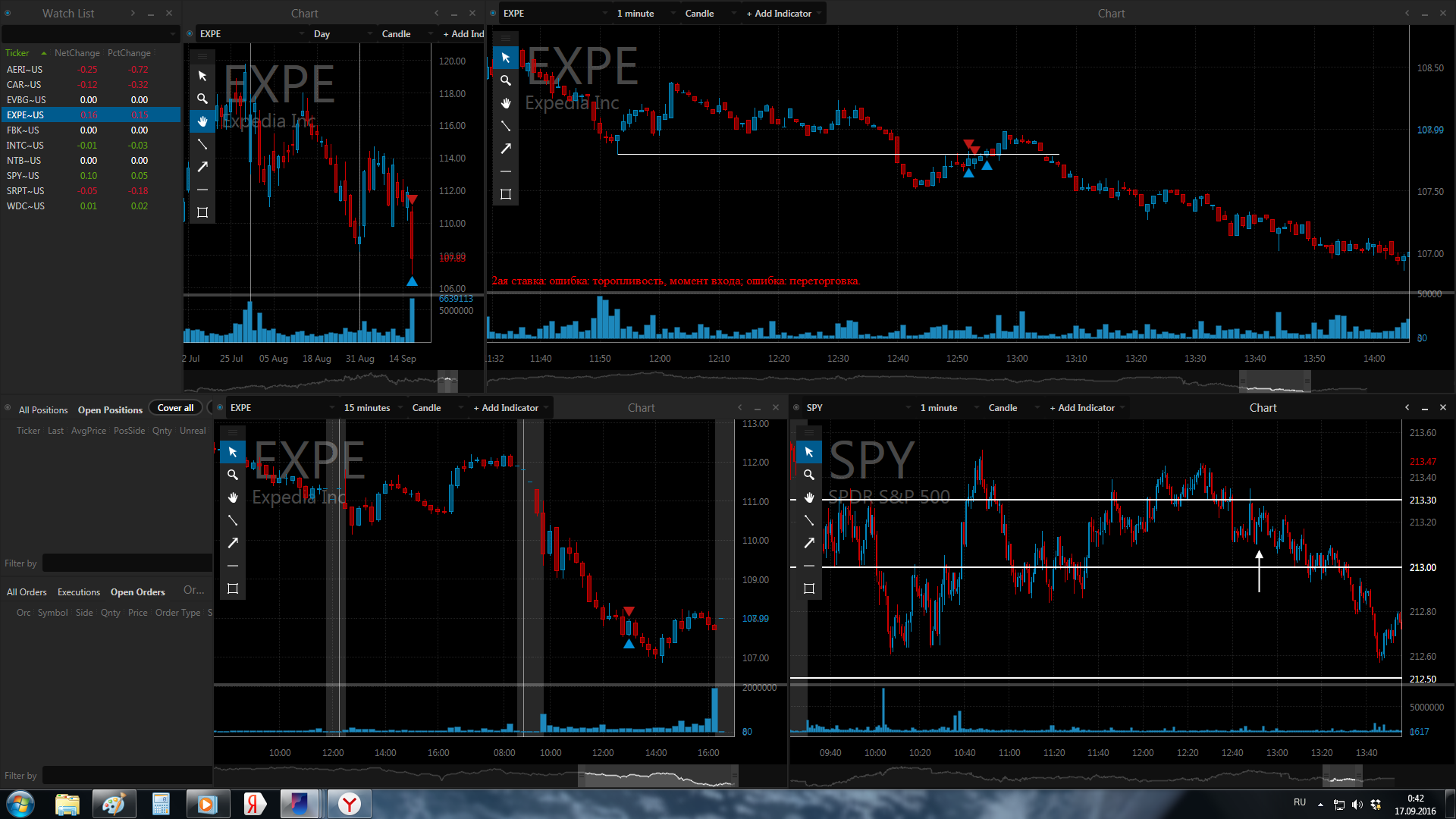Sort watch list by NetChange column

77,53
